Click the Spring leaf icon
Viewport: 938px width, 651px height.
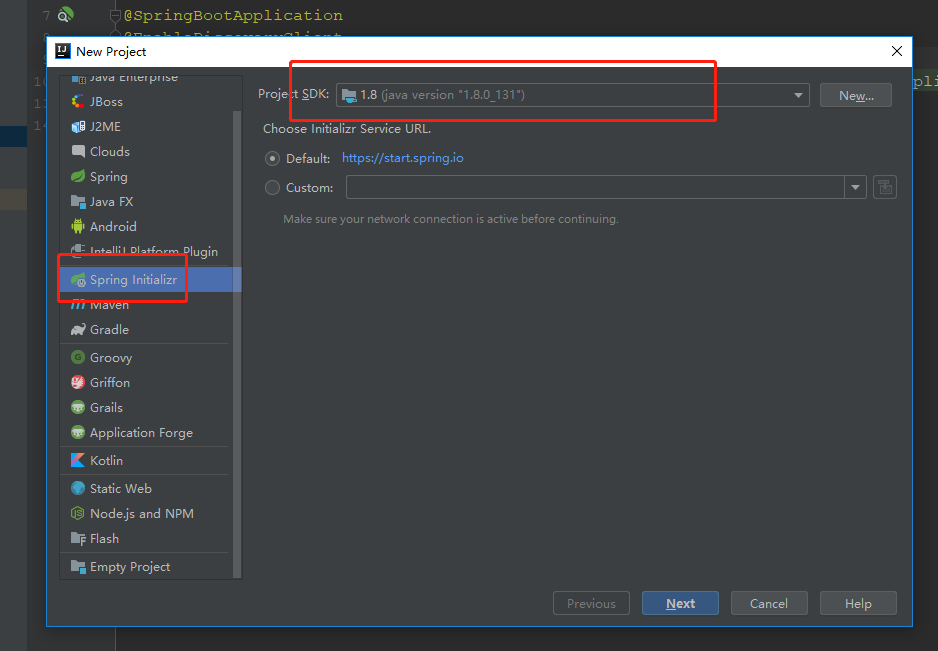pos(78,177)
